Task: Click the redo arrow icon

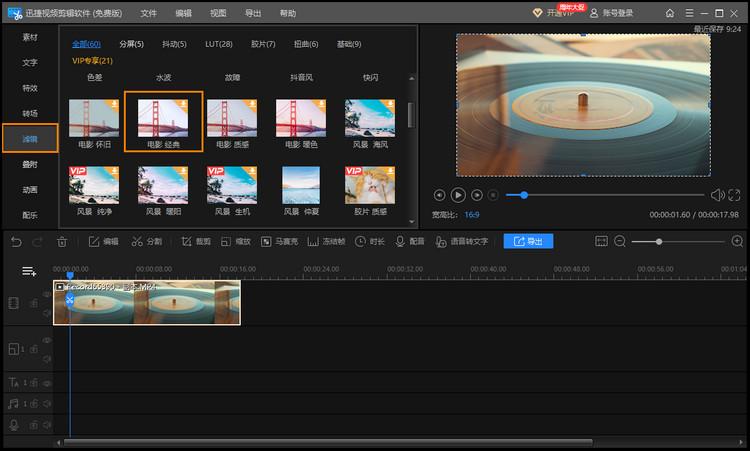Action: tap(37, 242)
